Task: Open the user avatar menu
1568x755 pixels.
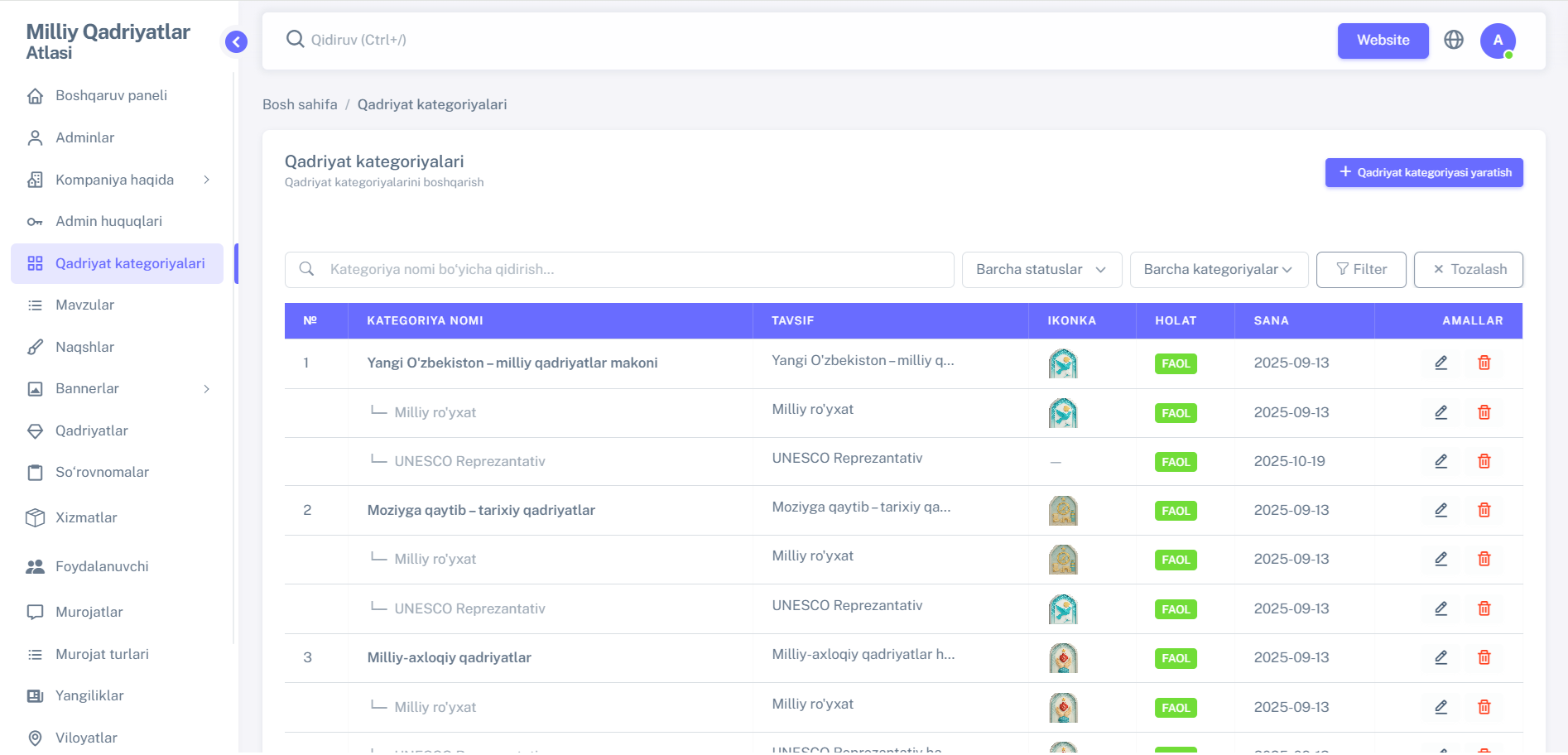Action: (1498, 41)
